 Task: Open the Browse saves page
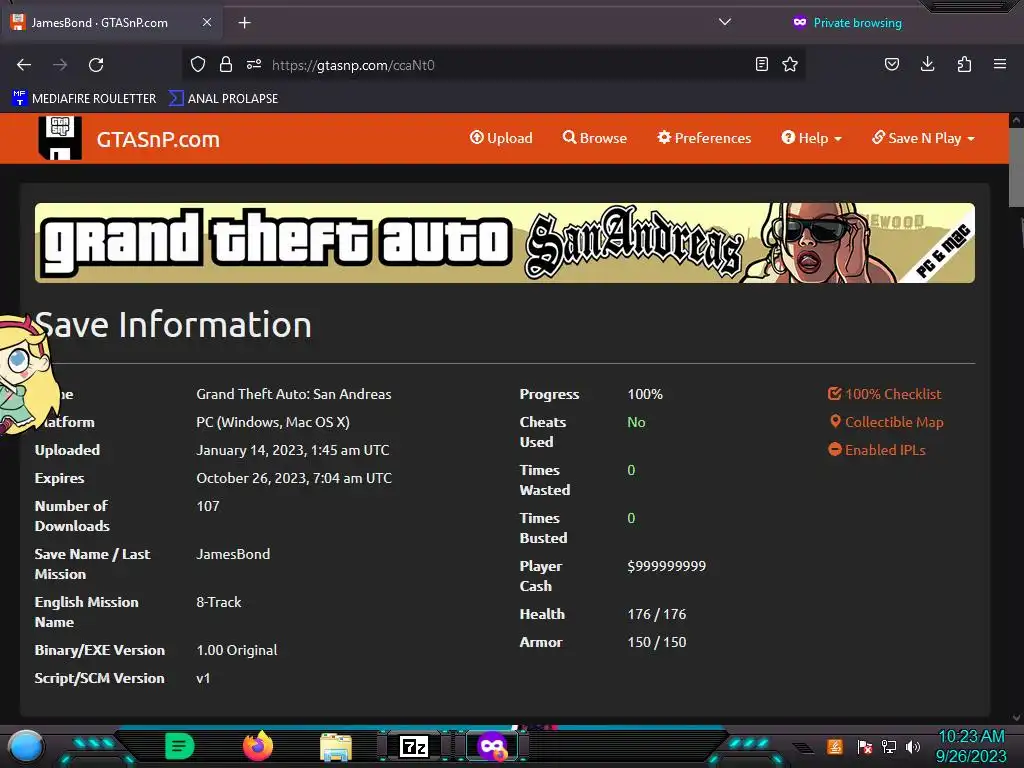595,138
